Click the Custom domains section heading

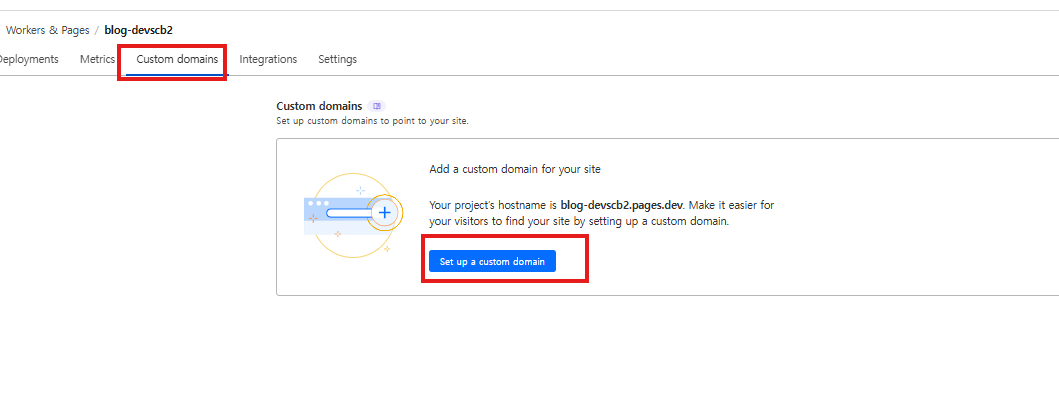319,106
